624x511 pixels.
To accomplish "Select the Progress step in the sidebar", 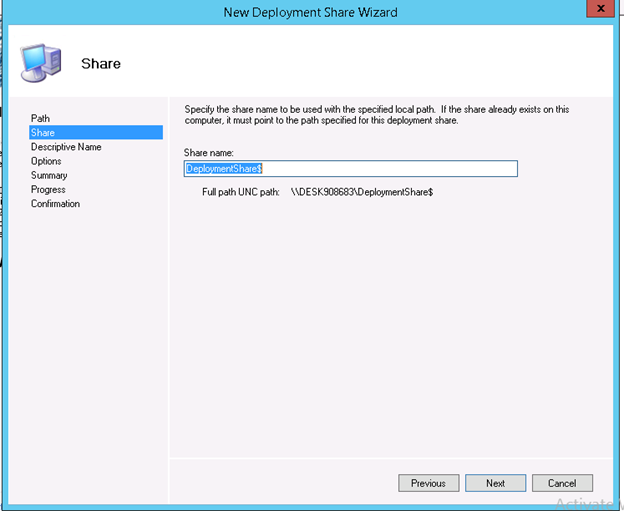I will coord(48,189).
